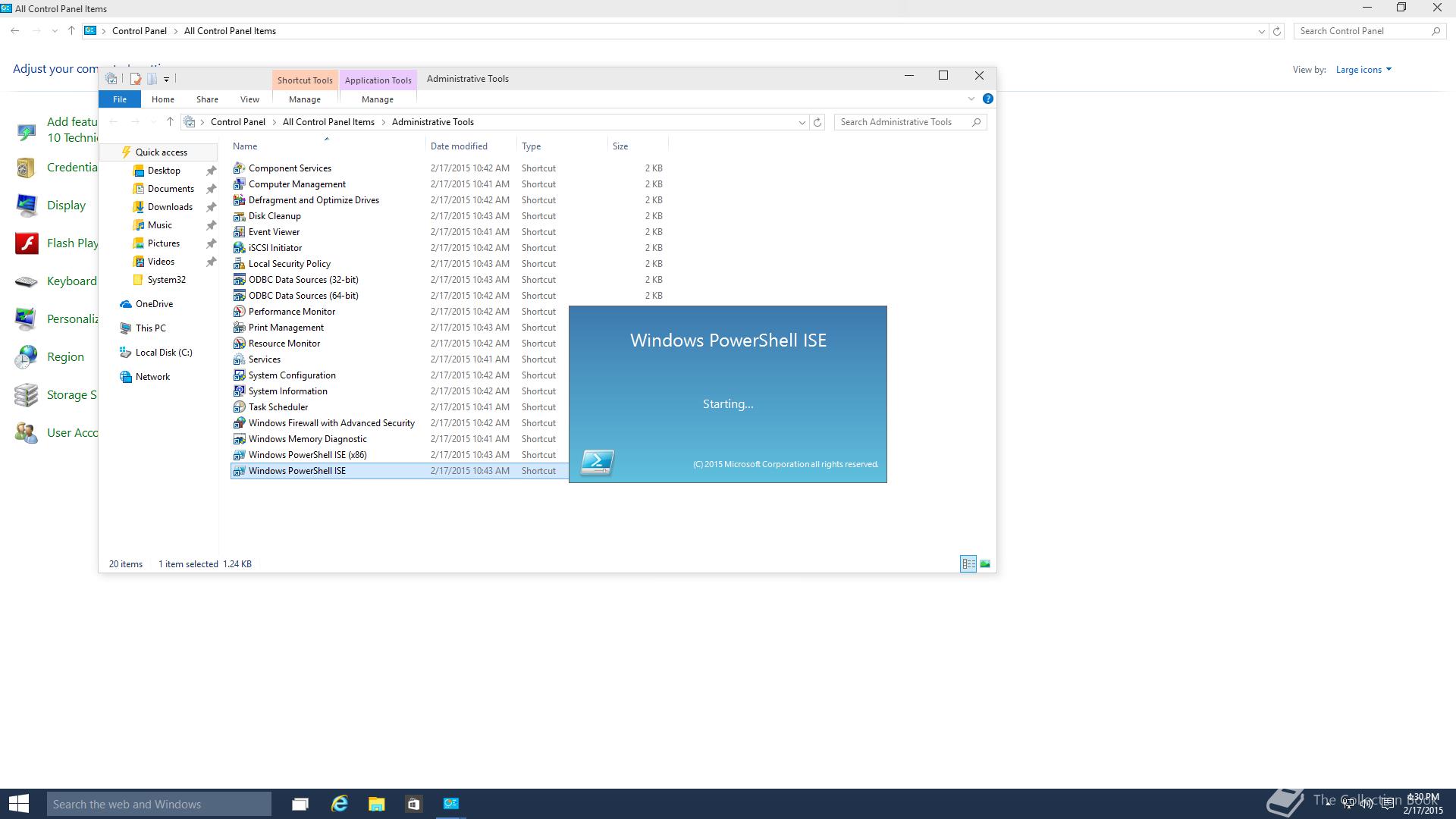
Task: Select Local Disk (C:) in navigation pane
Action: click(x=164, y=353)
